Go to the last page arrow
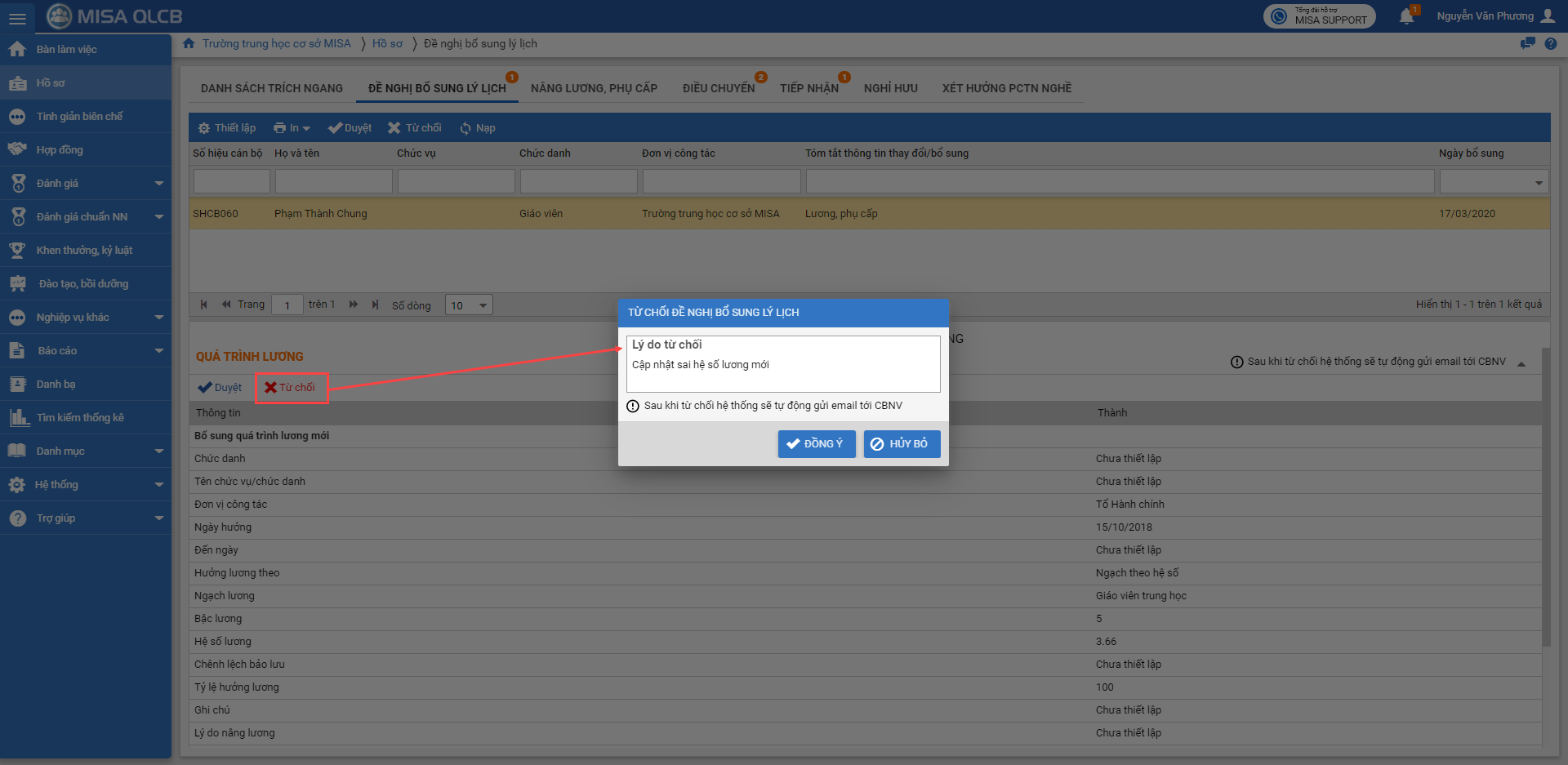 click(375, 305)
